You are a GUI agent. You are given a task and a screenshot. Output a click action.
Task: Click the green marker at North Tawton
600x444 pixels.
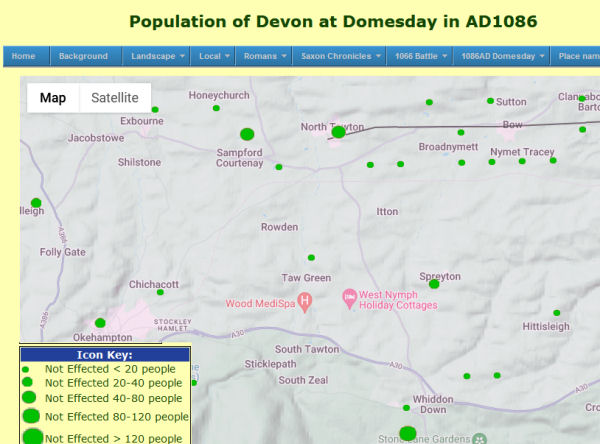[338, 132]
